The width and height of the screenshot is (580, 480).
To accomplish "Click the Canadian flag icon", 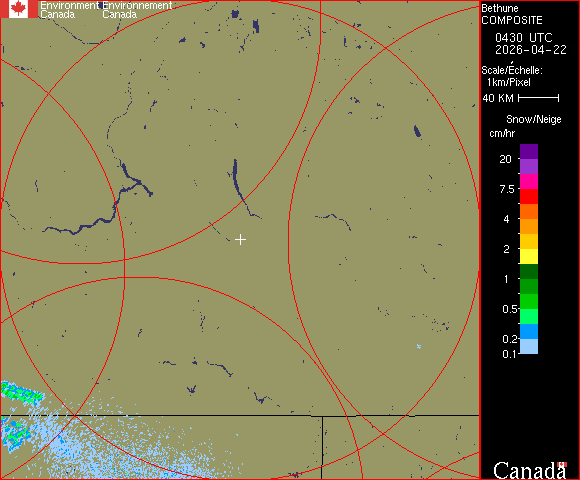I will coord(19,9).
